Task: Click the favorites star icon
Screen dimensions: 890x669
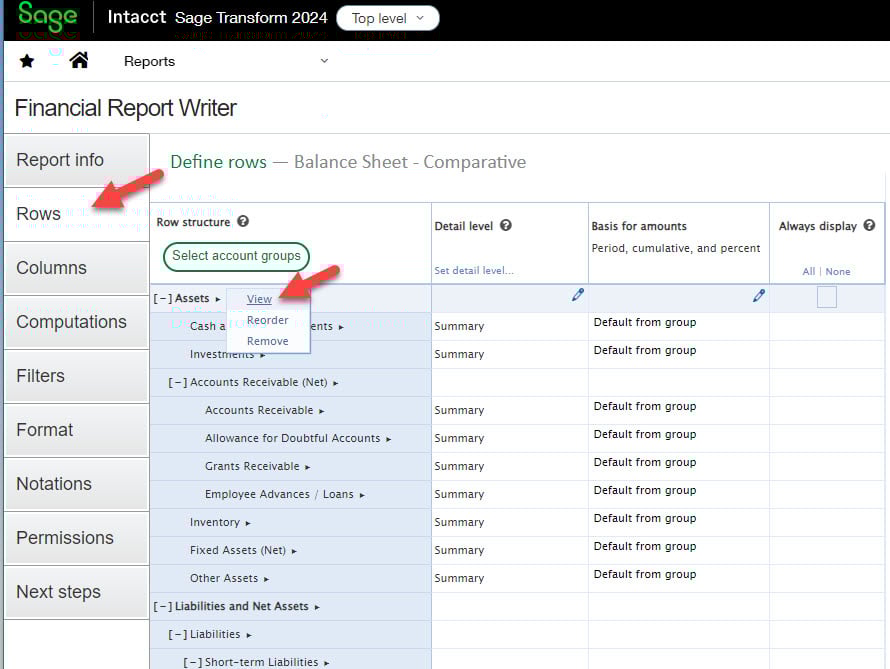Action: pyautogui.click(x=27, y=61)
